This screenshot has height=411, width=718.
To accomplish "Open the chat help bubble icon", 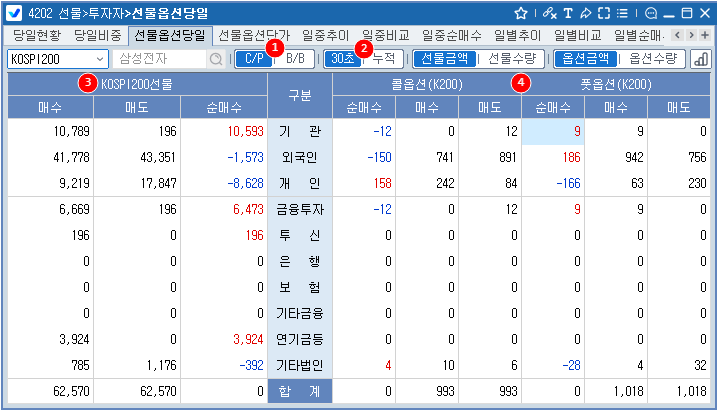I will click(652, 14).
